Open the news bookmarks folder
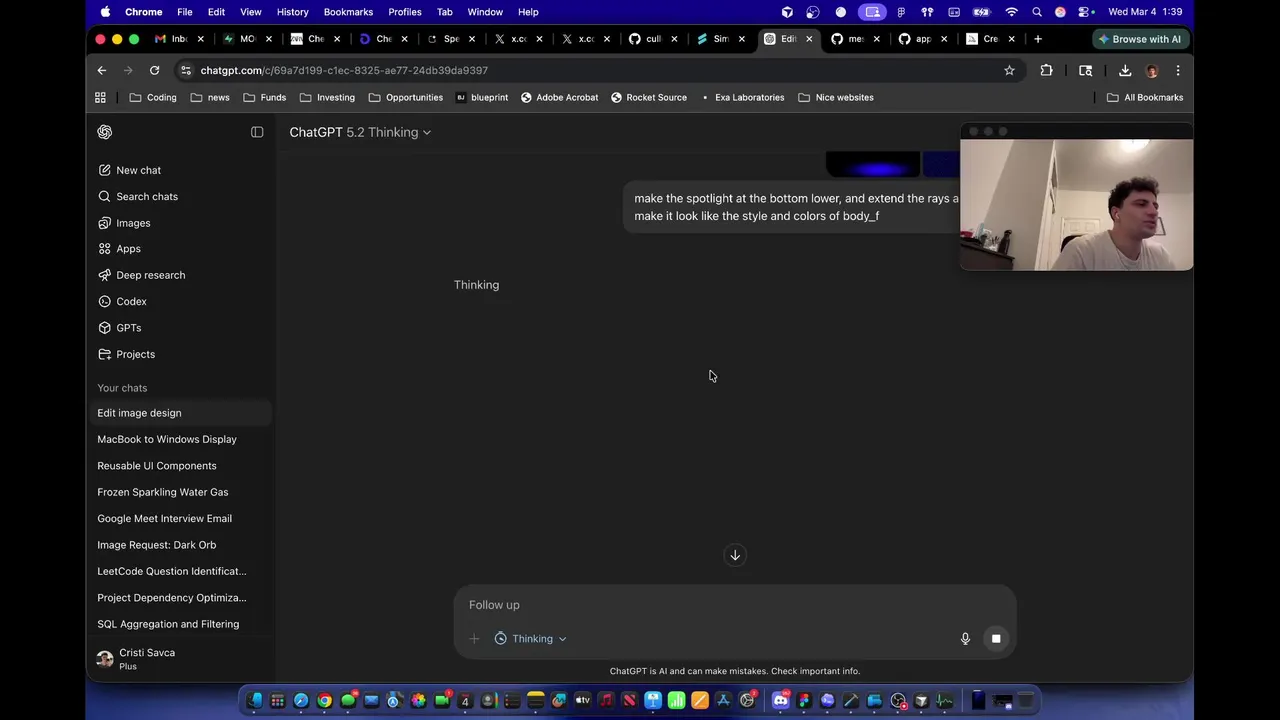The width and height of the screenshot is (1280, 720). (x=210, y=97)
